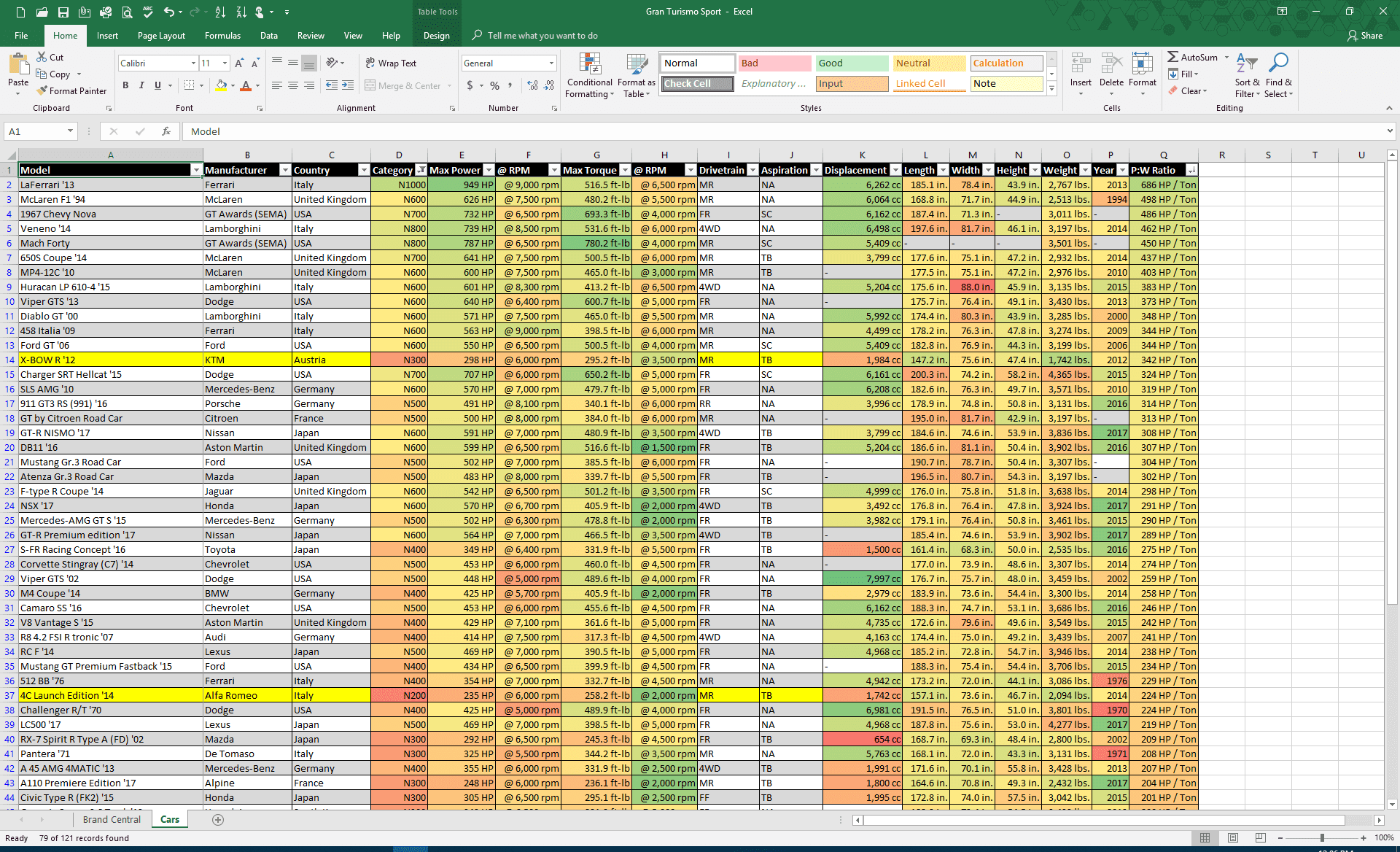Click the Print Preview icon
1400x852 pixels.
[x=127, y=12]
